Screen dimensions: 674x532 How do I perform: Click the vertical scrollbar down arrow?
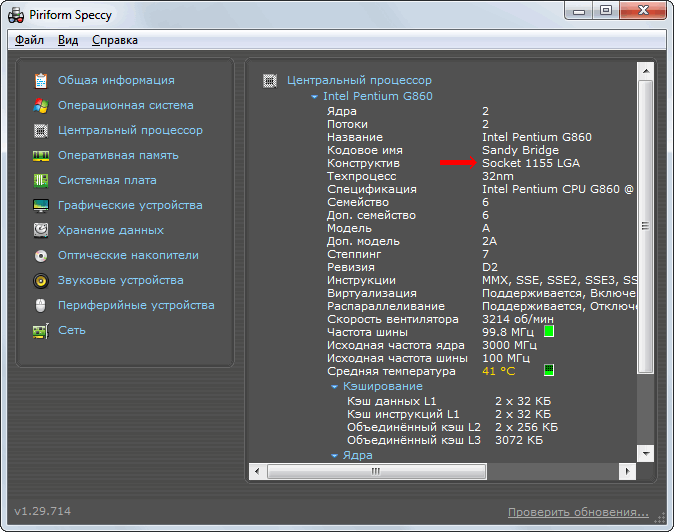point(646,454)
